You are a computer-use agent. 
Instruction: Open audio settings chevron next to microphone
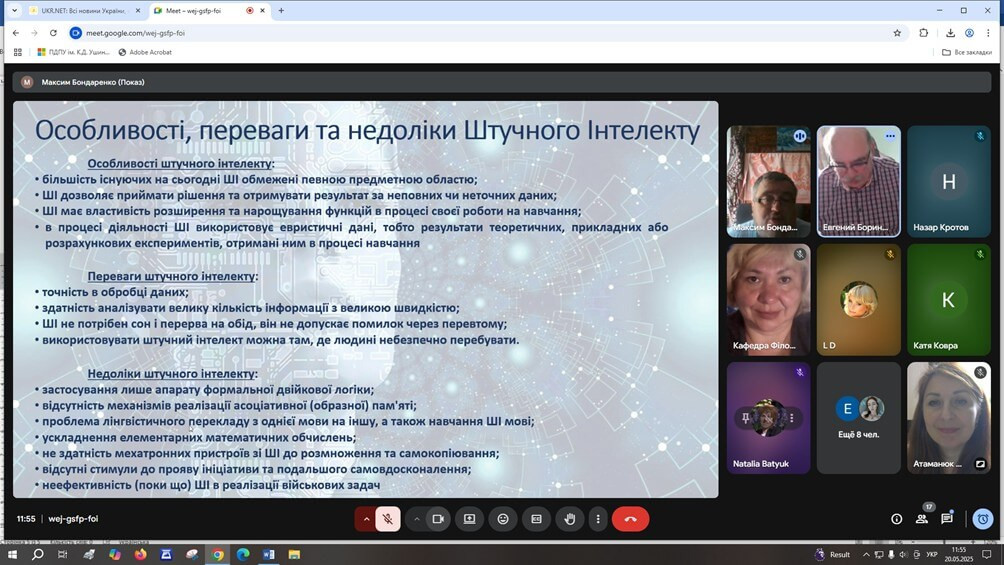tap(366, 519)
